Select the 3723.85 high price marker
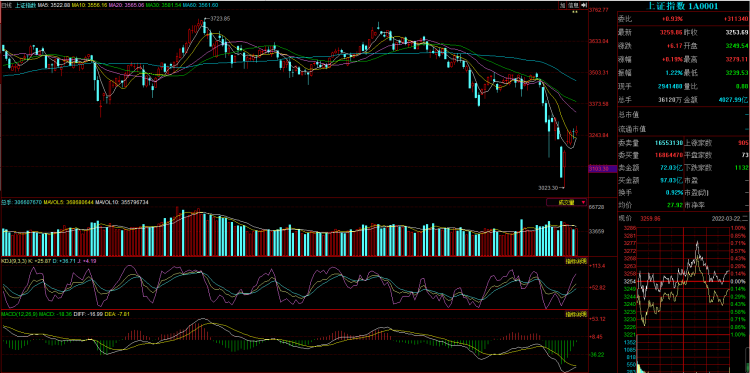750x373 pixels. (x=220, y=19)
